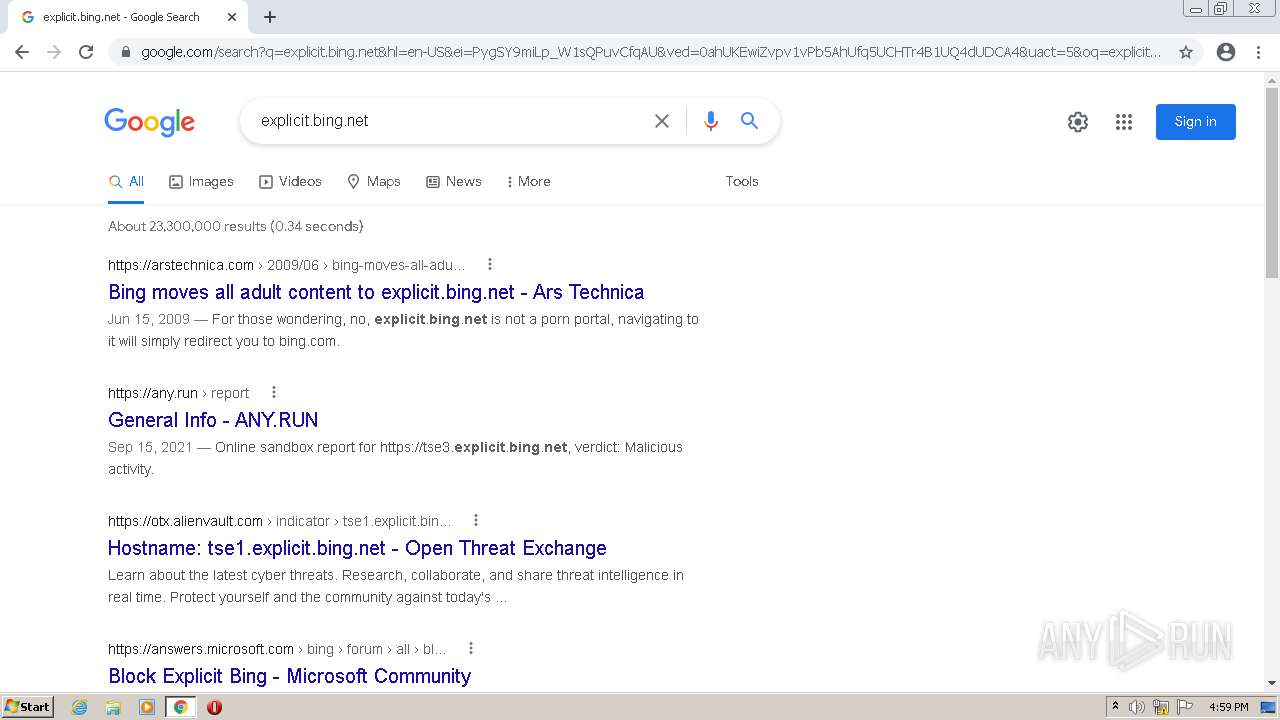
Task: Open the Hostname tse1.explicit.bing.net result
Action: pyautogui.click(x=357, y=548)
